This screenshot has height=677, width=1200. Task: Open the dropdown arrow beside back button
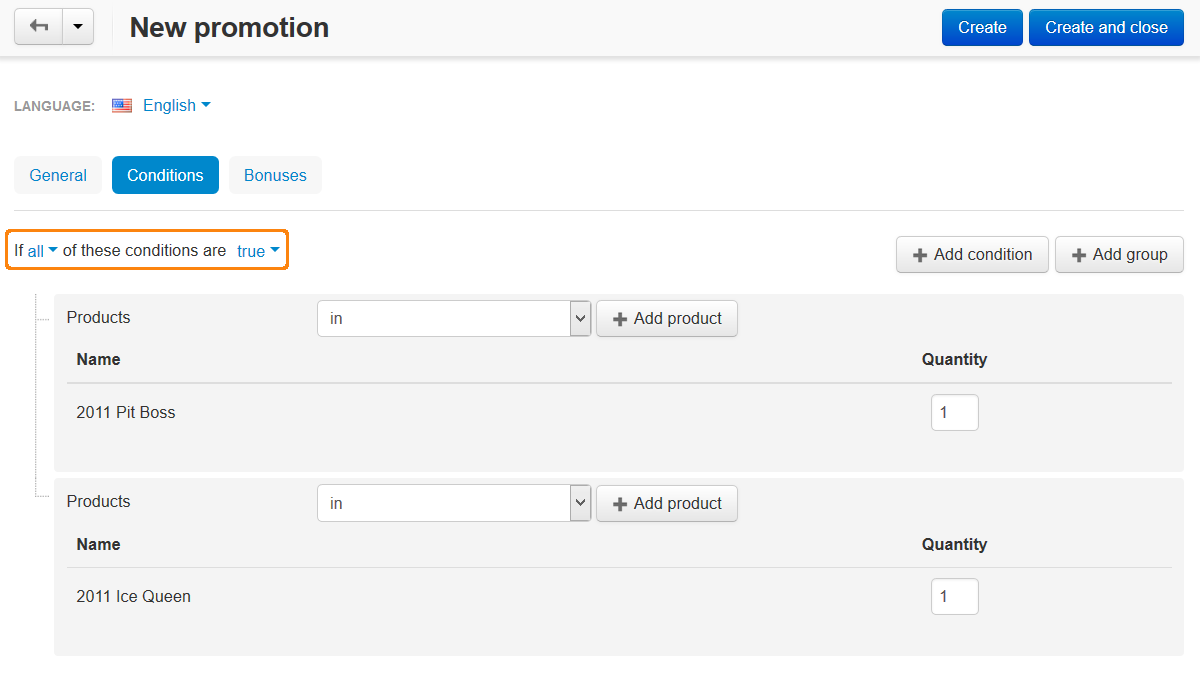[x=78, y=27]
